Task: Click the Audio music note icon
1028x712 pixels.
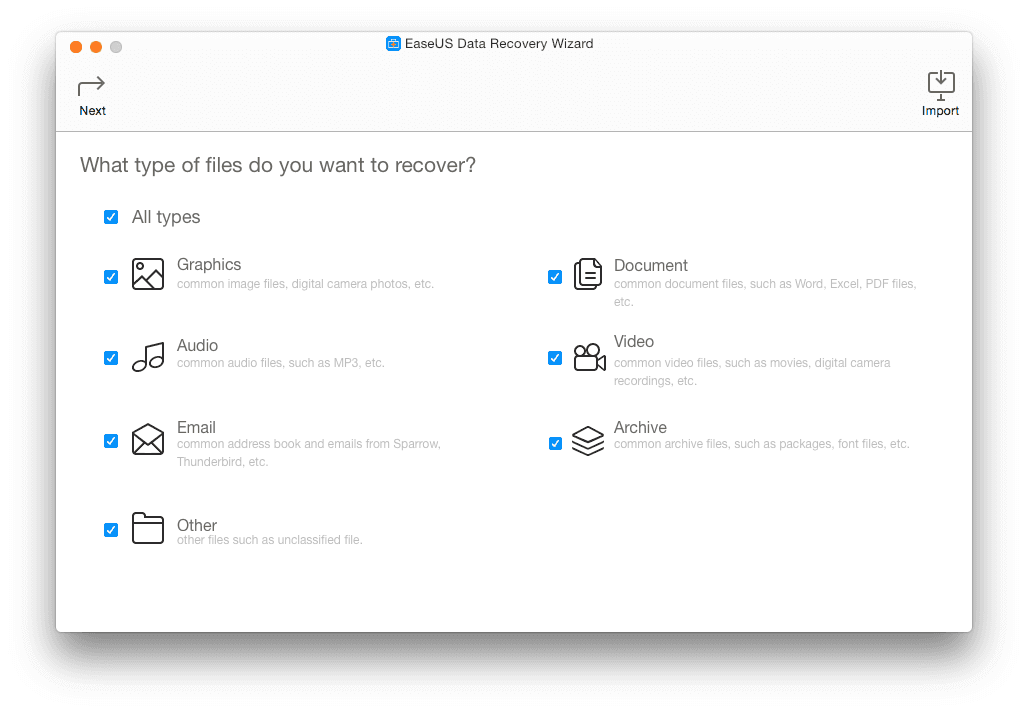Action: tap(148, 357)
